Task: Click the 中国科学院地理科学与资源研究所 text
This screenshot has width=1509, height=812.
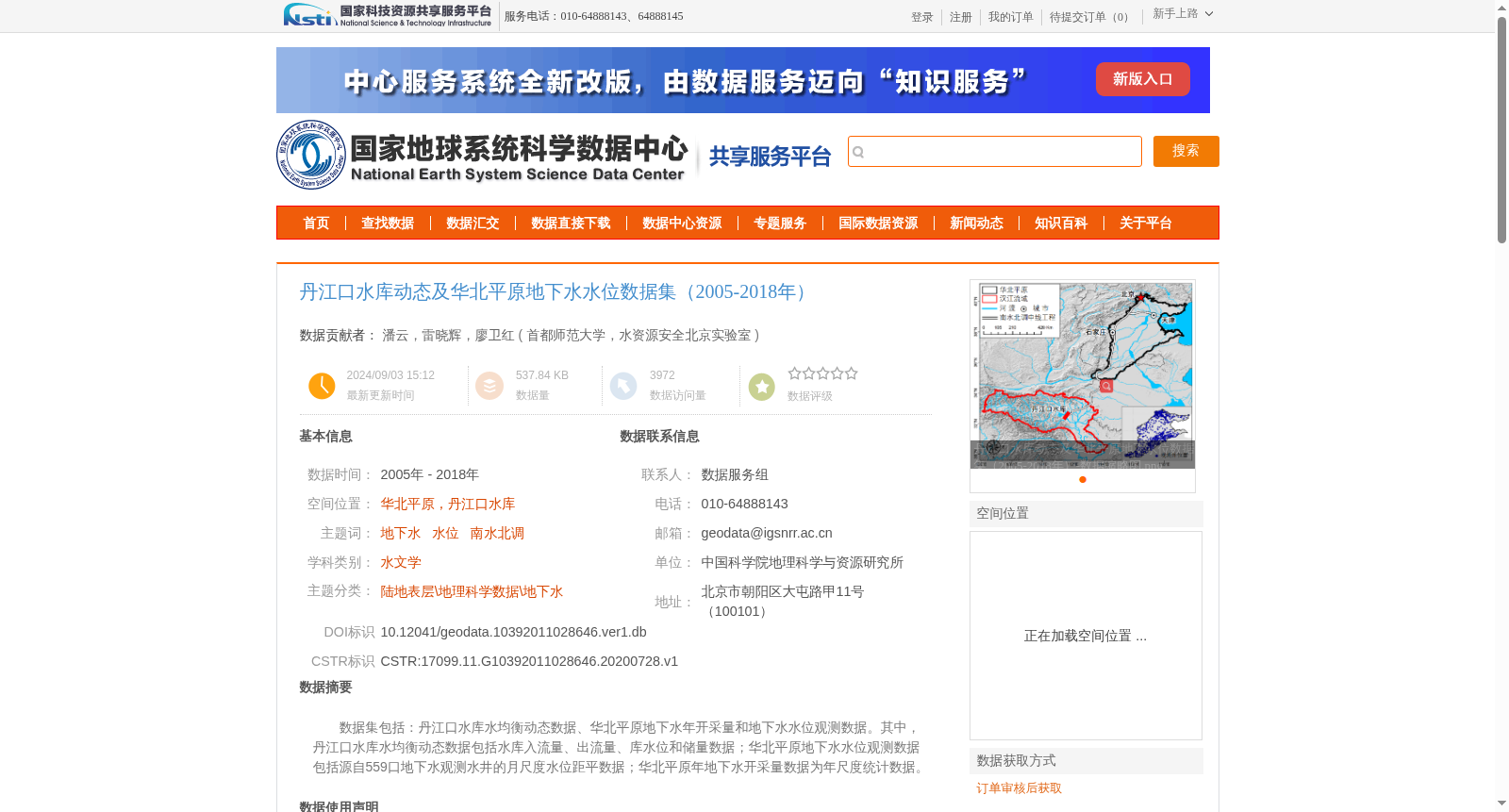Action: [802, 563]
